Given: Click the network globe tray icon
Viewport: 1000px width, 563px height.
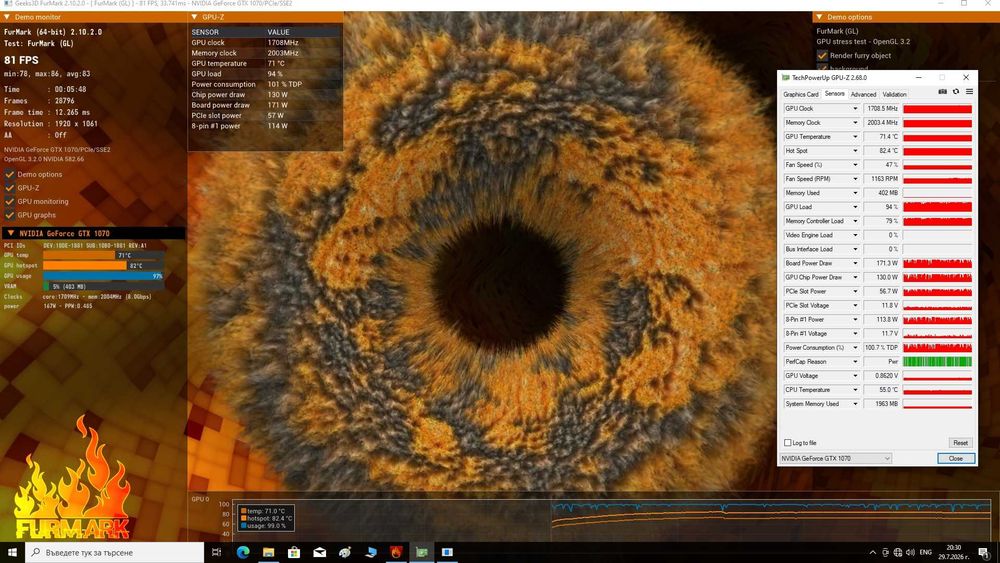Looking at the screenshot, I should [898, 552].
